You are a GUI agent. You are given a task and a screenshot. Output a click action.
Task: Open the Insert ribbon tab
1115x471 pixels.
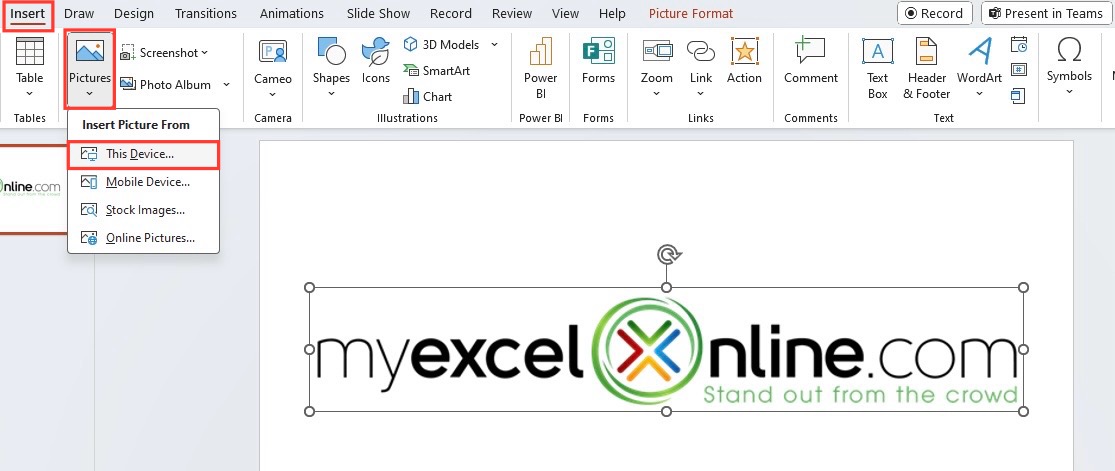click(x=27, y=14)
